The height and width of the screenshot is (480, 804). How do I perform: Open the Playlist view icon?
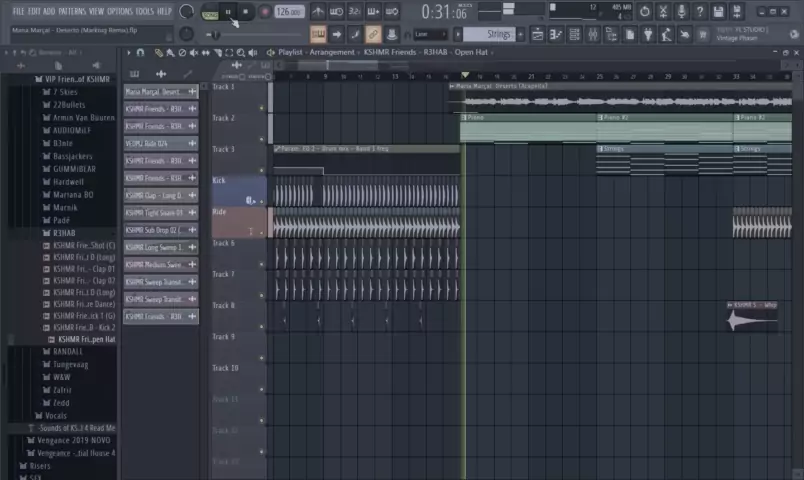pyautogui.click(x=537, y=34)
